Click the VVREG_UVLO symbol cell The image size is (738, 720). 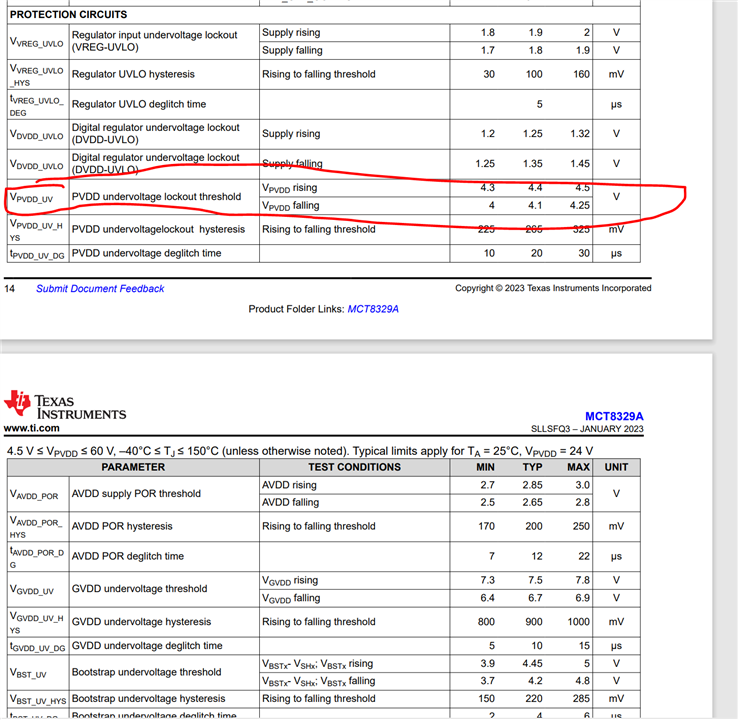click(x=38, y=41)
